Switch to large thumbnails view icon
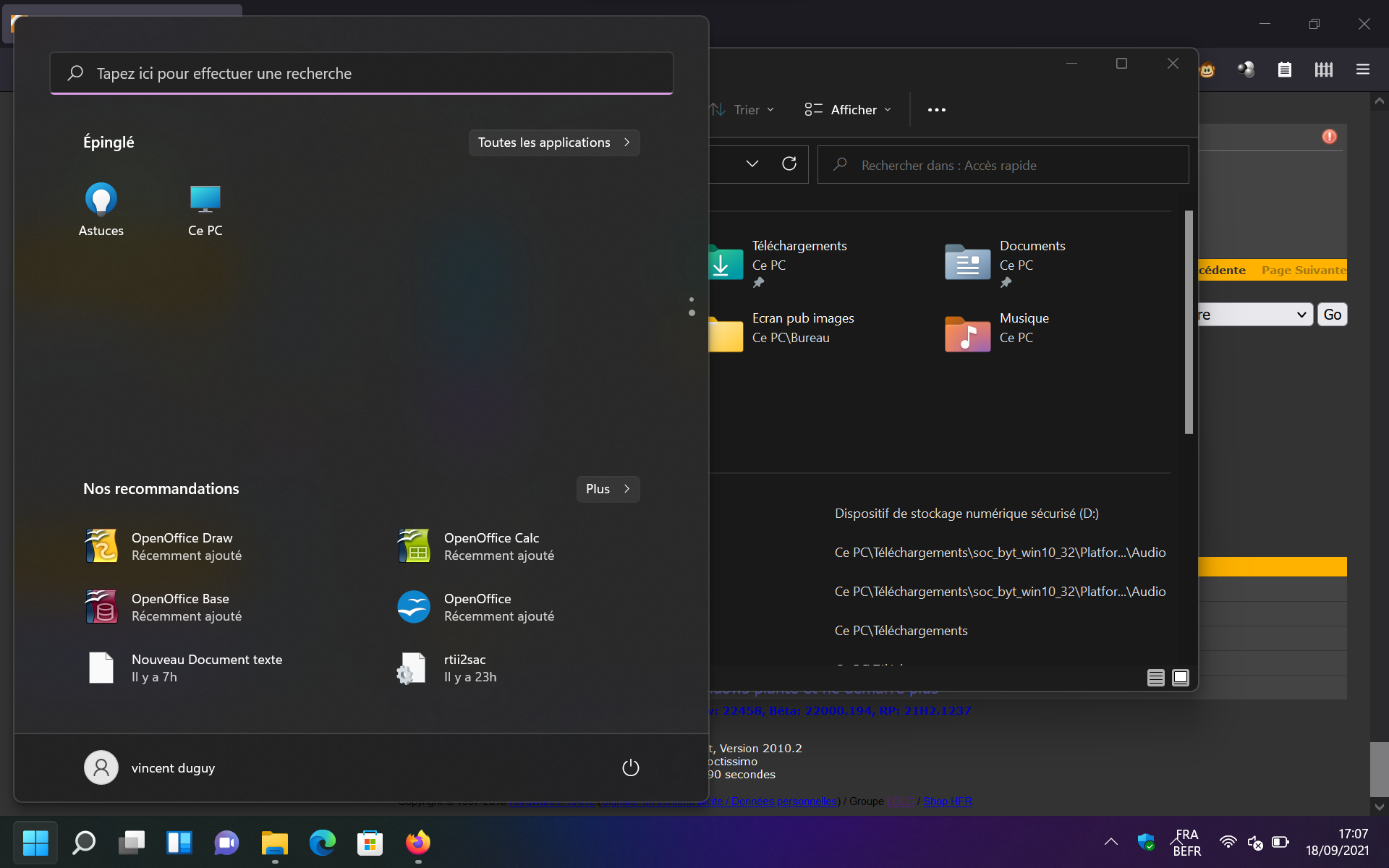 (x=1180, y=678)
